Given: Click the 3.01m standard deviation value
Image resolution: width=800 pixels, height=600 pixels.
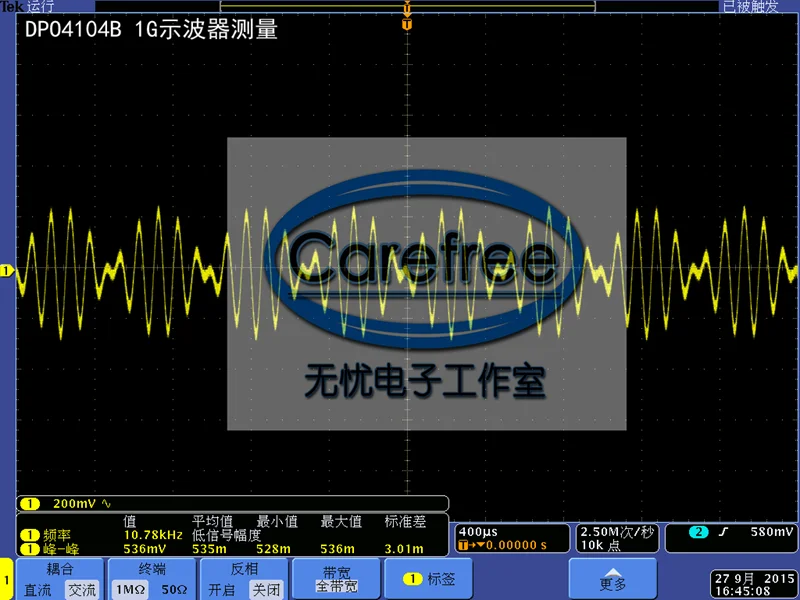Looking at the screenshot, I should 404,549.
